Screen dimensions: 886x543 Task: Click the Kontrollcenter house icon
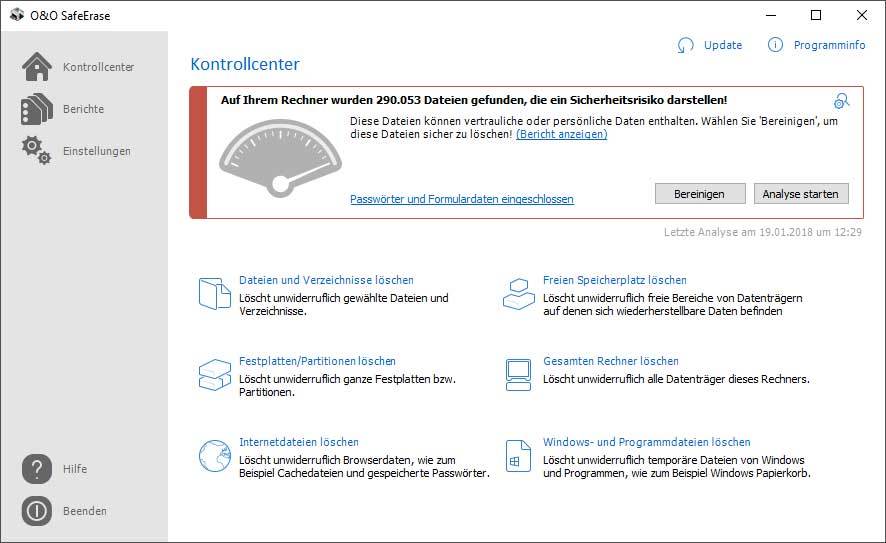[x=37, y=67]
